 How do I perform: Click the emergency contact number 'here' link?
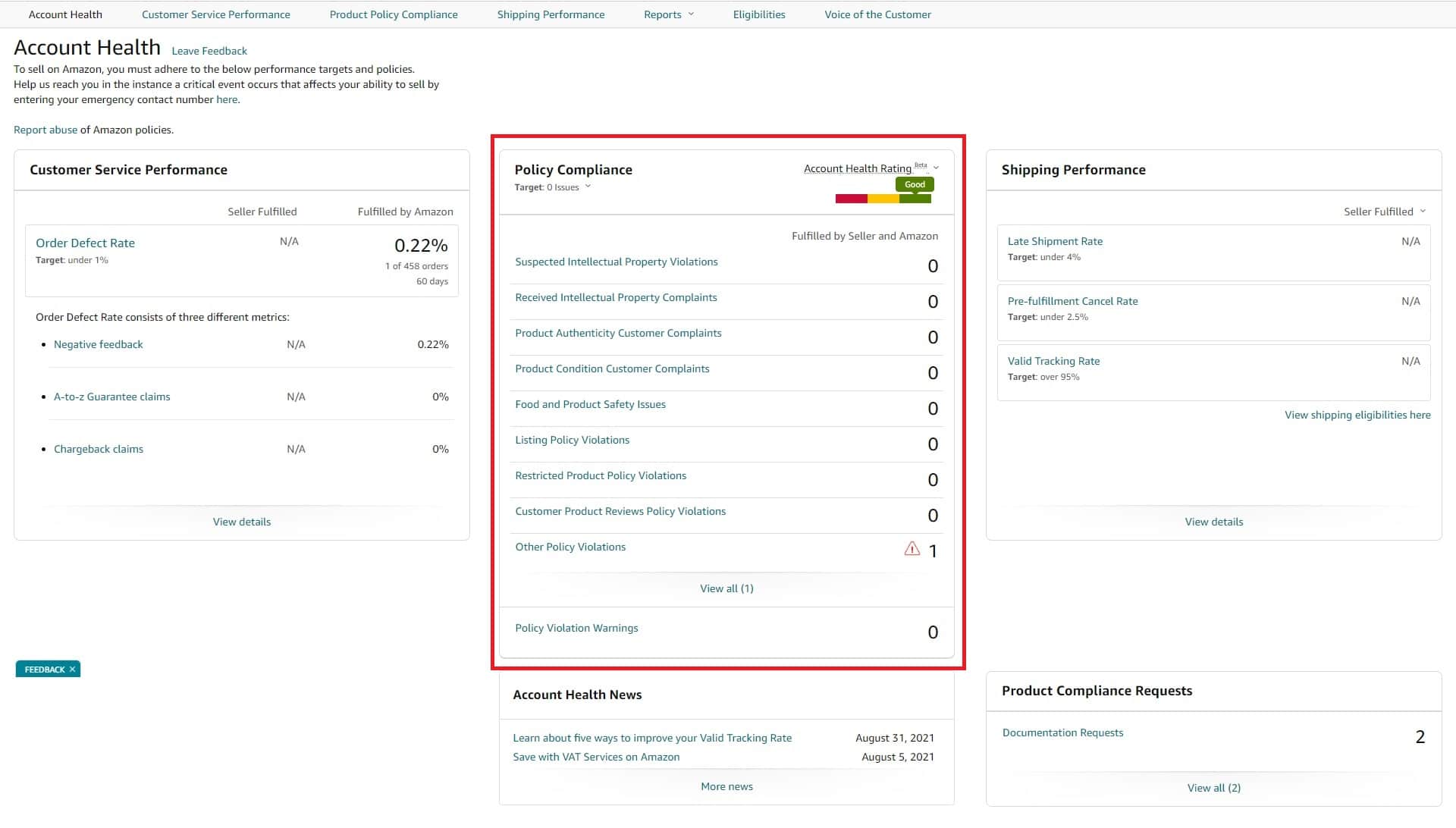pyautogui.click(x=227, y=99)
